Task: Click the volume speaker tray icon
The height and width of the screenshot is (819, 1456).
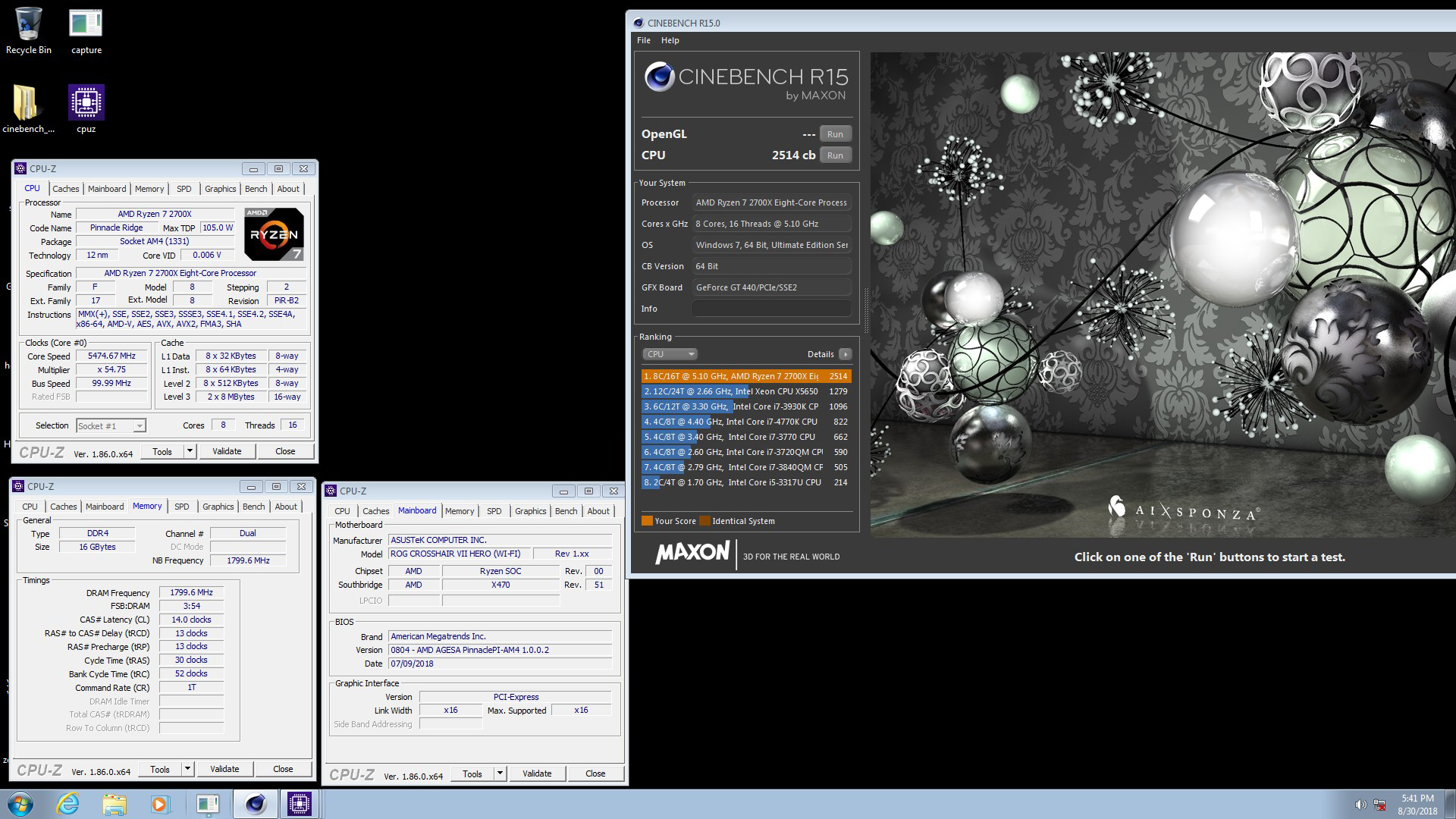Action: (1360, 805)
